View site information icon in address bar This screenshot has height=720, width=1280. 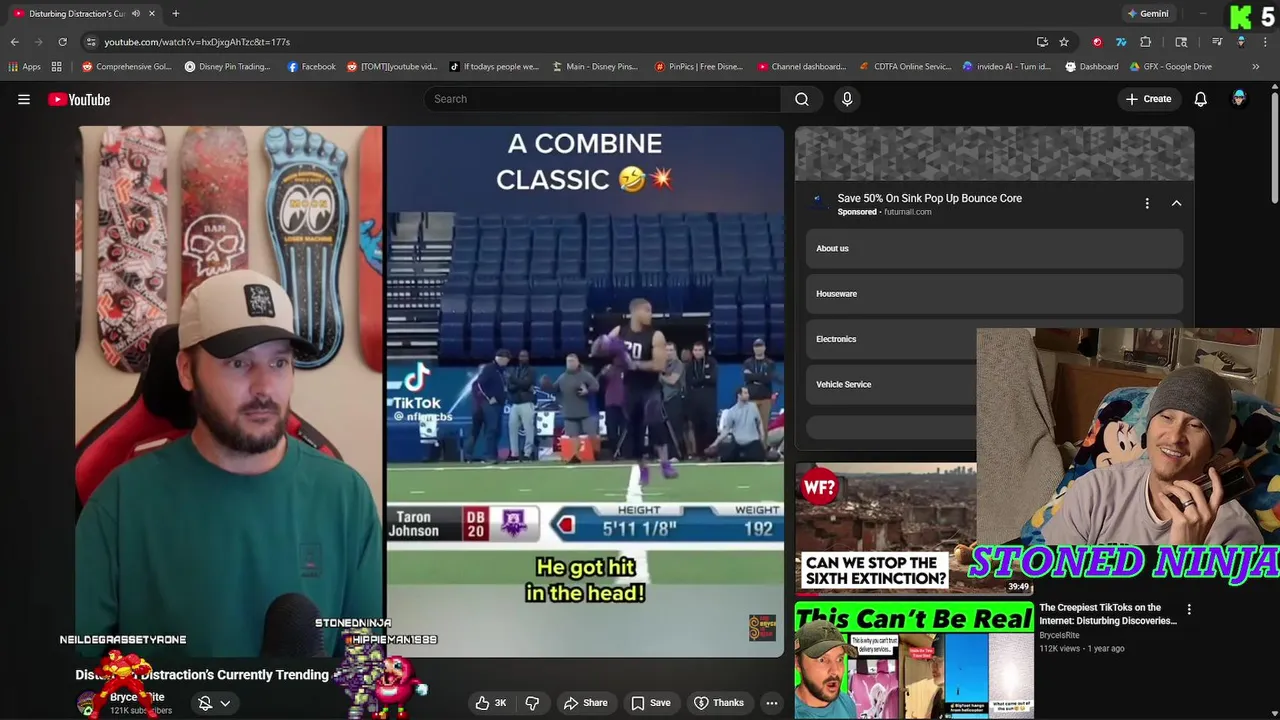(91, 42)
